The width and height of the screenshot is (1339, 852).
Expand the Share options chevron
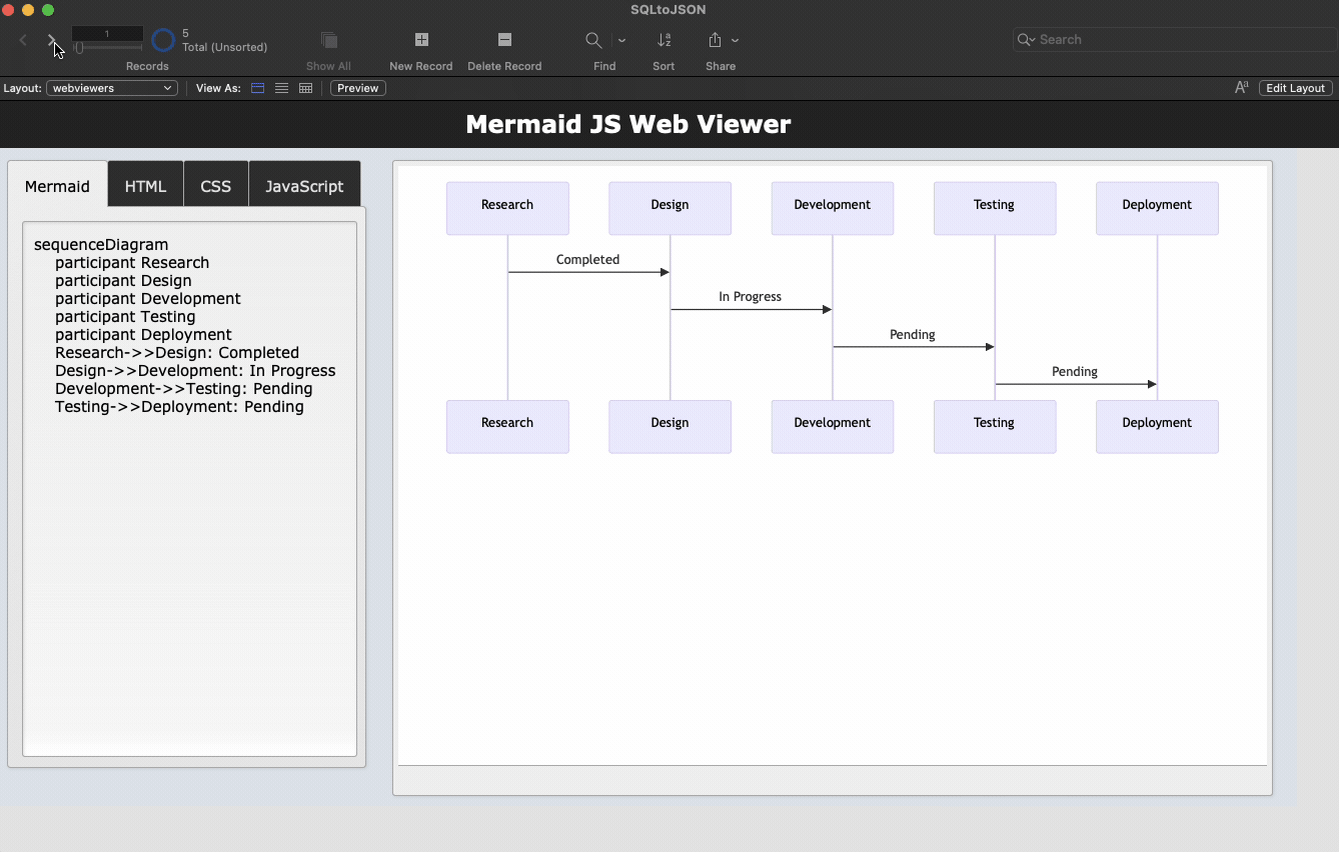[737, 40]
